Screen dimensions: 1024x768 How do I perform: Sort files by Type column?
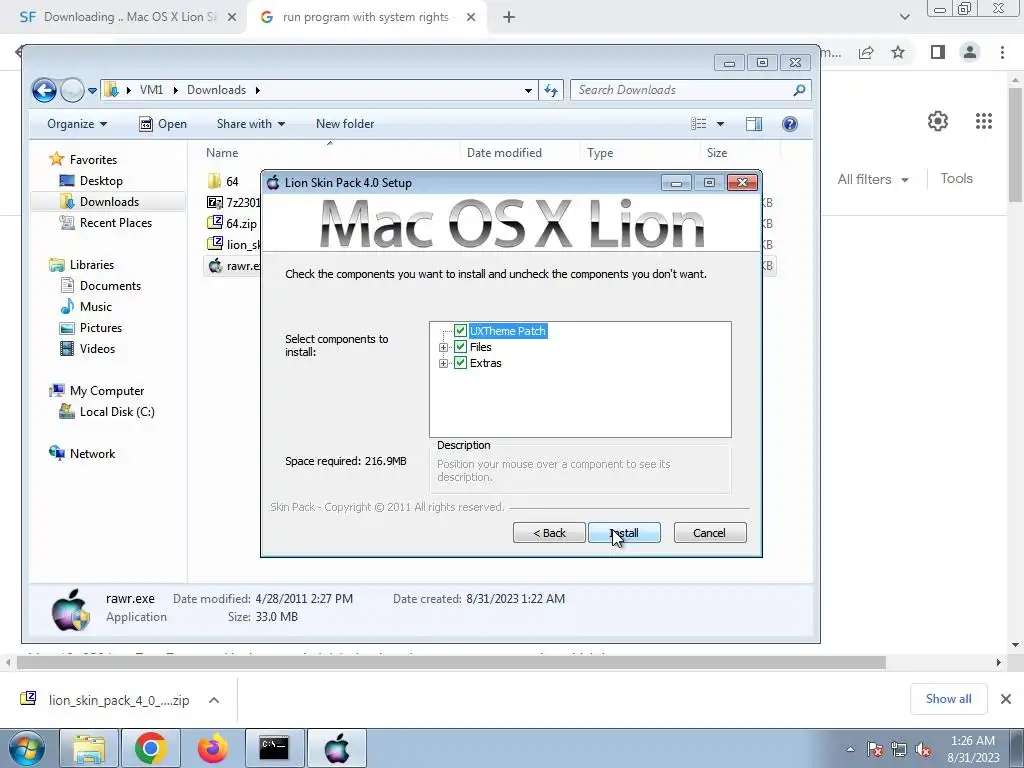pos(600,153)
